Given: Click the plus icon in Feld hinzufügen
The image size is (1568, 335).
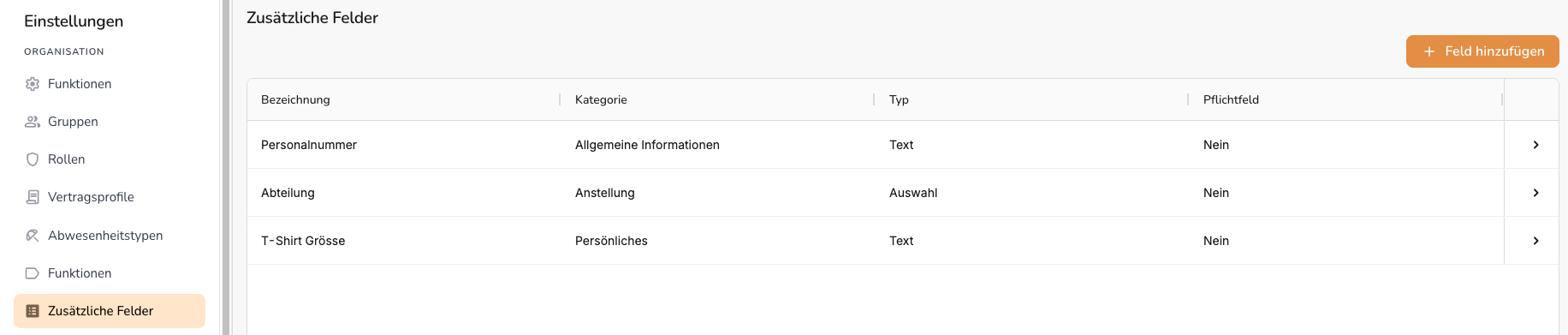Looking at the screenshot, I should (1428, 51).
